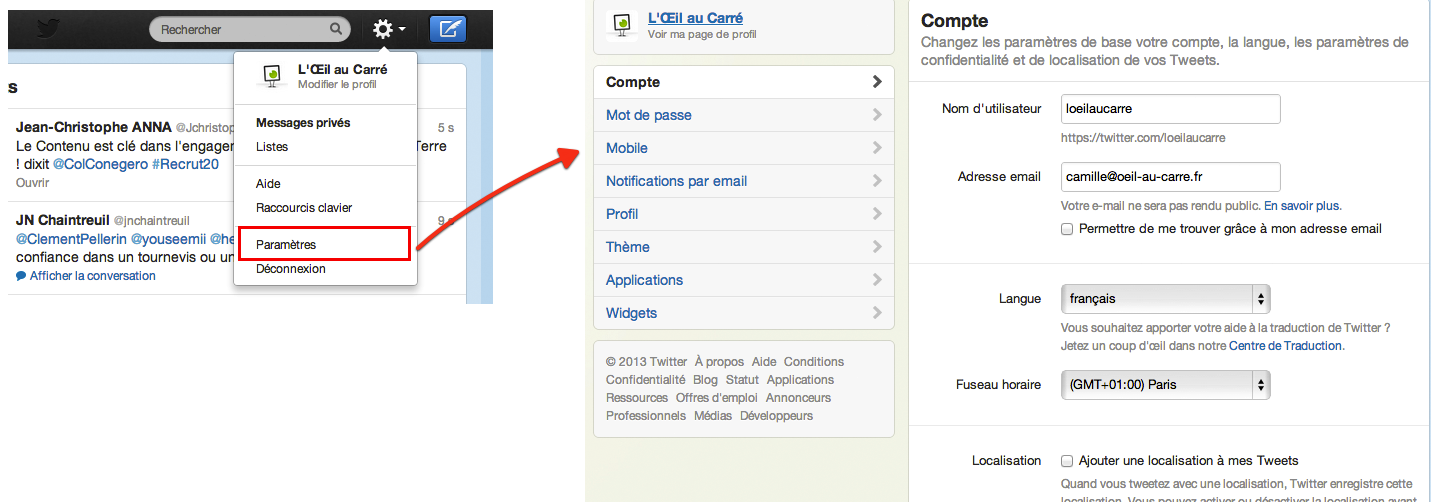Select Paramètres in the menu
Viewport: 1431px width, 502px height.
286,244
